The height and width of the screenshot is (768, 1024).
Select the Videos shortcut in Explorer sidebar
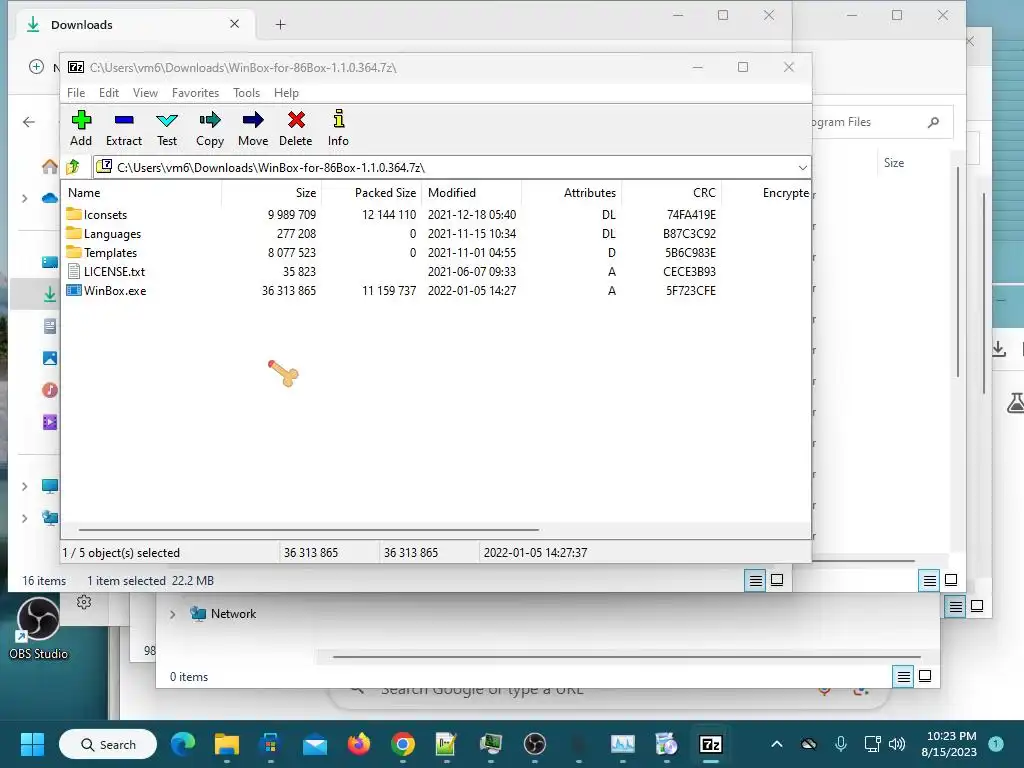50,422
